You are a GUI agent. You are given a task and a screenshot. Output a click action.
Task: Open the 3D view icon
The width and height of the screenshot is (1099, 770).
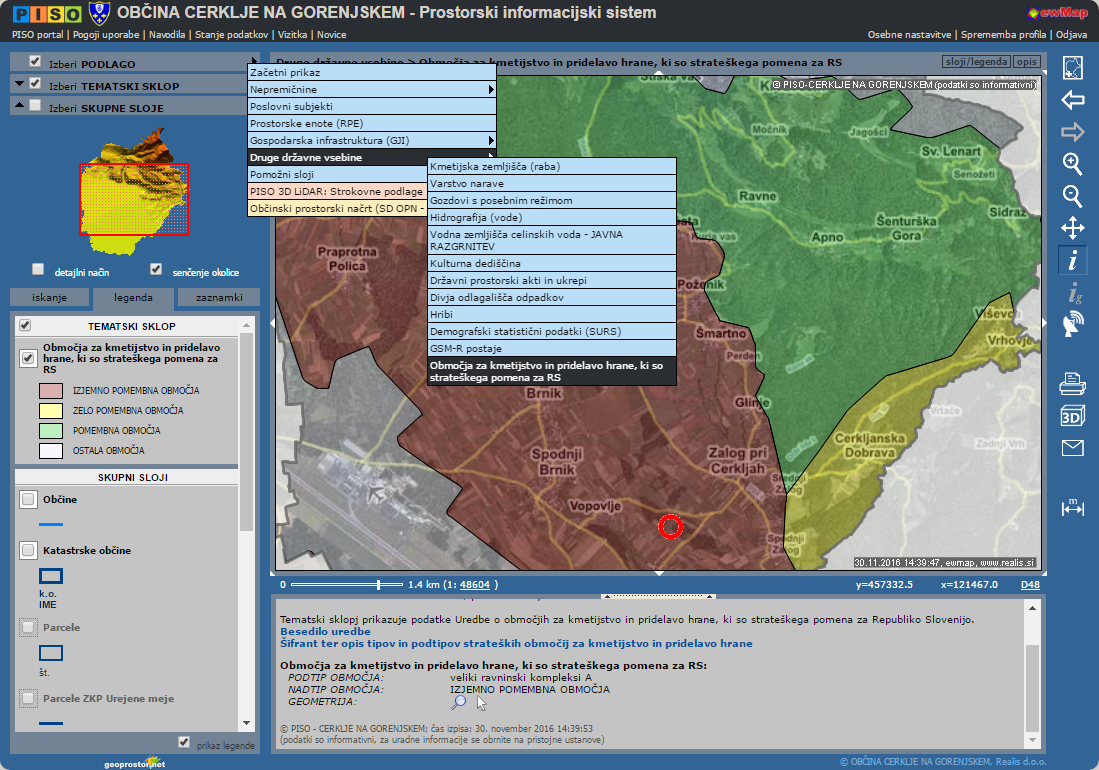1072,415
